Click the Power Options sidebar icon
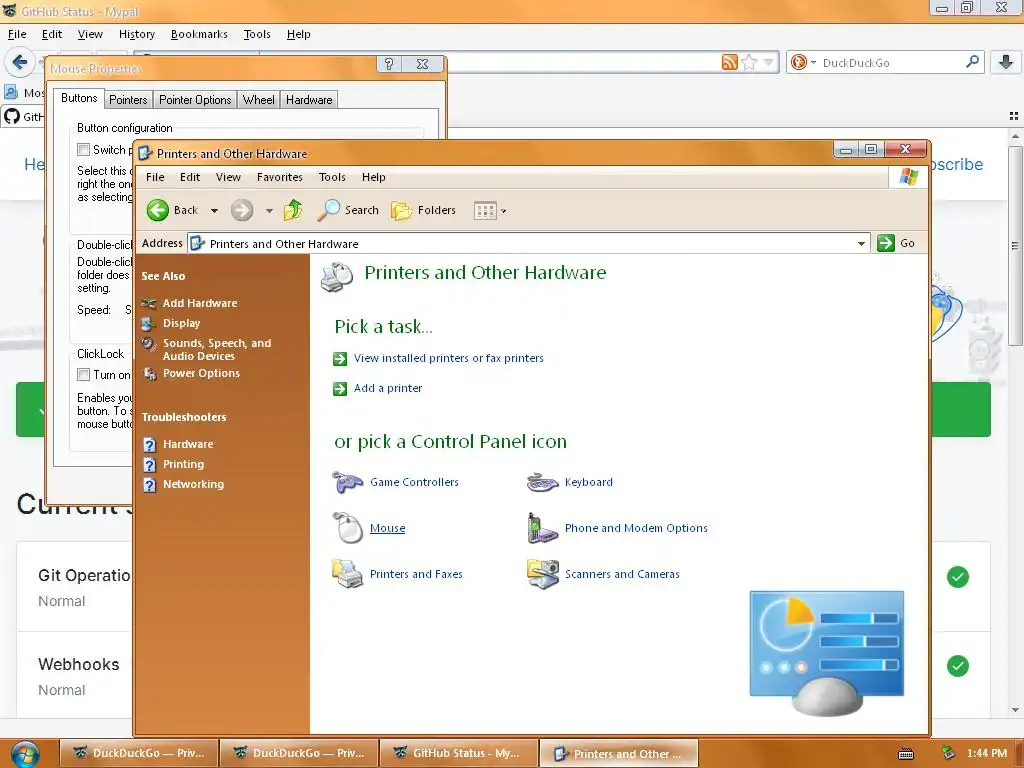 coord(150,374)
